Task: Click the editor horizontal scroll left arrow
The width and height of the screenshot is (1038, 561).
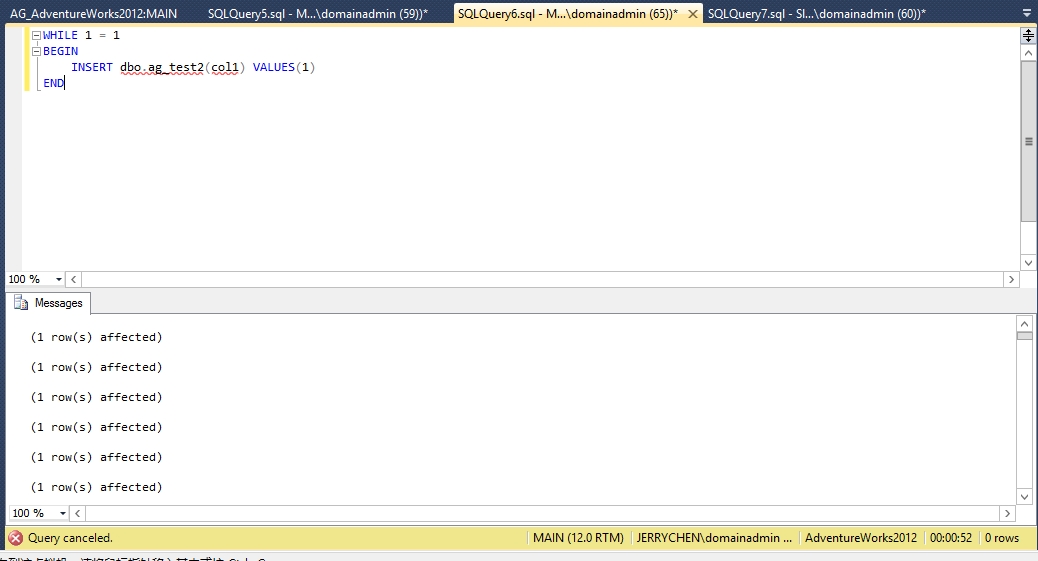Action: [73, 280]
